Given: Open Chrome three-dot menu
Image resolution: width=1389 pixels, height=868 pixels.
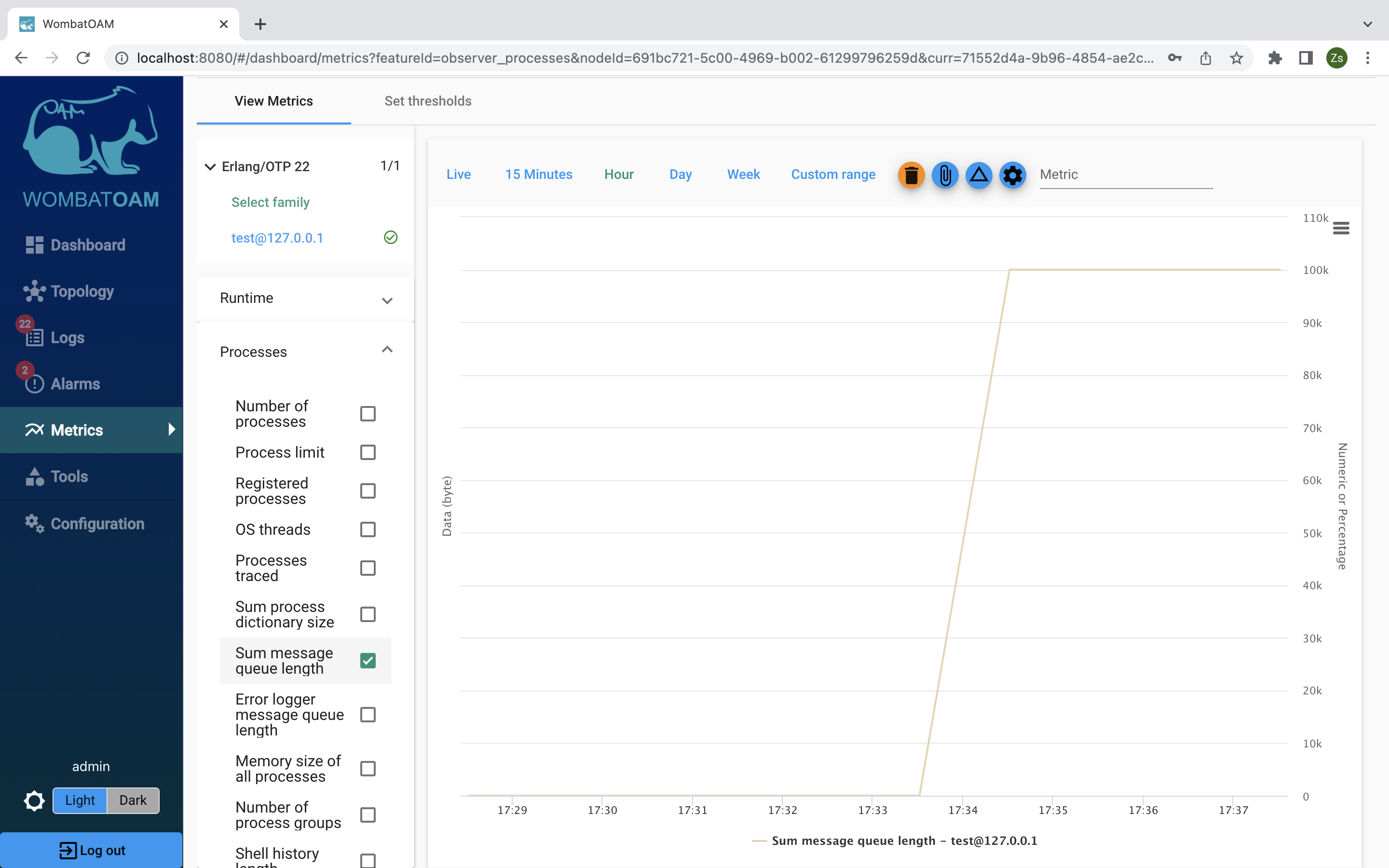Looking at the screenshot, I should pos(1368,58).
